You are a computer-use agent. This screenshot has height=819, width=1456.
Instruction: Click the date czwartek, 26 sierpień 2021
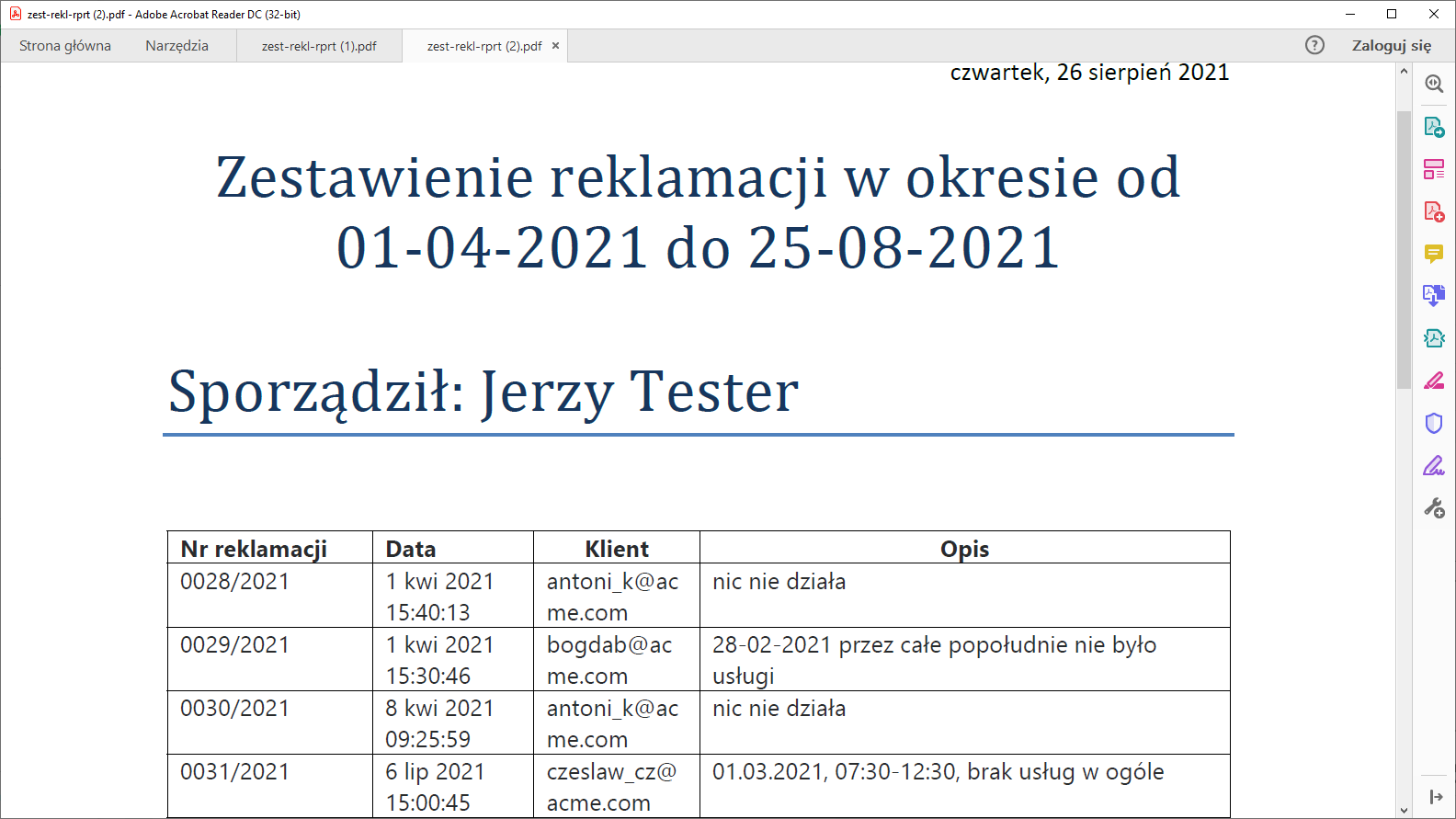(1089, 73)
